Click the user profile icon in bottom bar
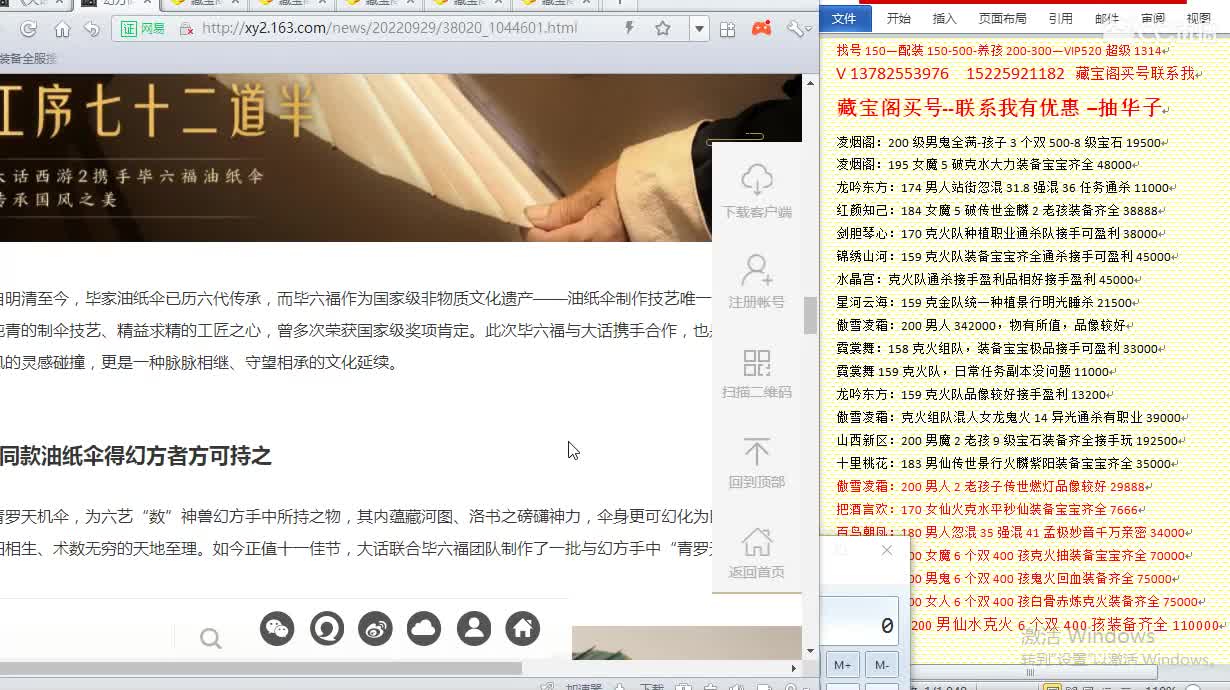 coord(473,628)
